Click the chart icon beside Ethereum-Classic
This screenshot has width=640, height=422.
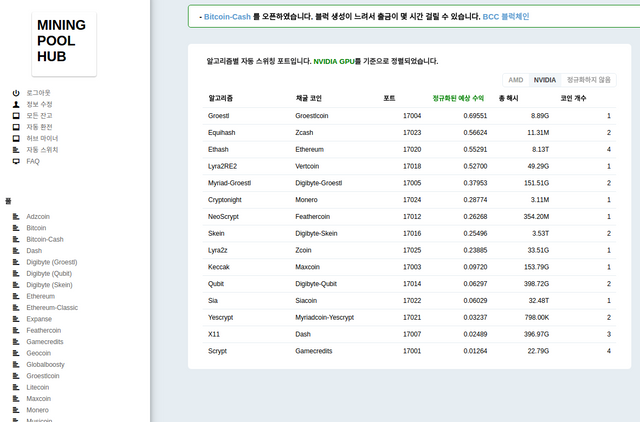tap(16, 307)
